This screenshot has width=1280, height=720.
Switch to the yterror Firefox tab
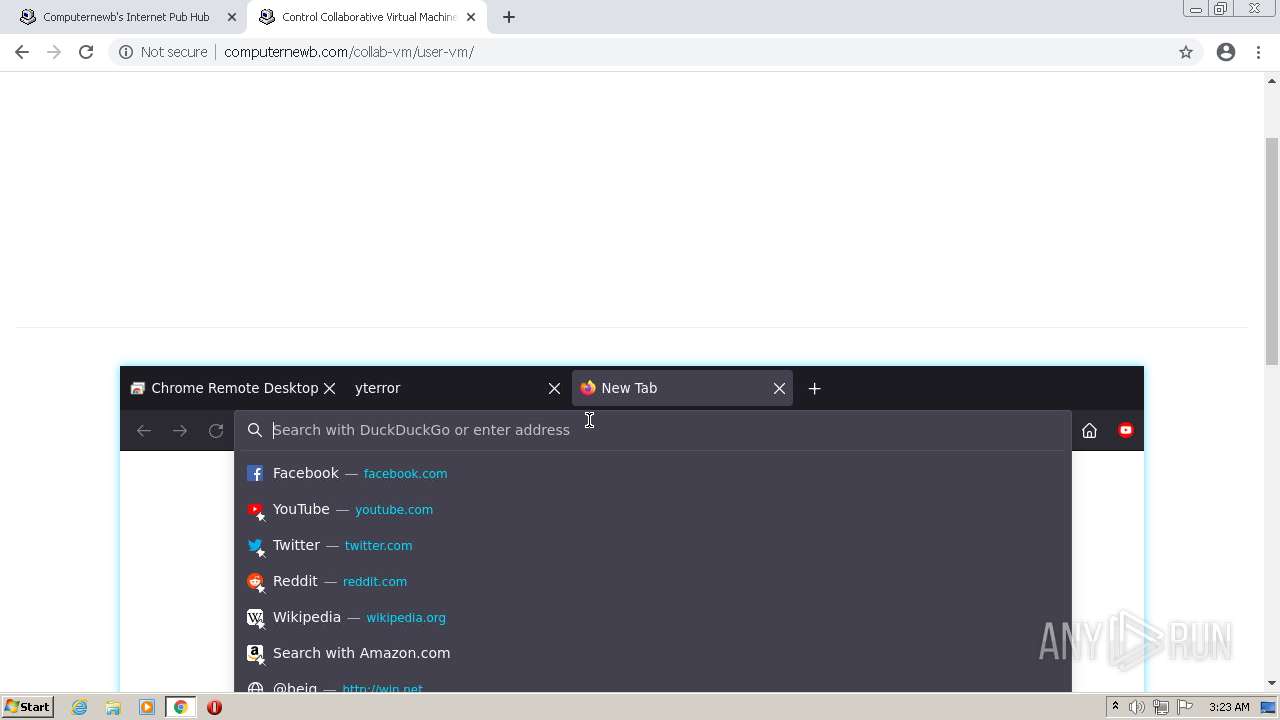click(x=456, y=388)
